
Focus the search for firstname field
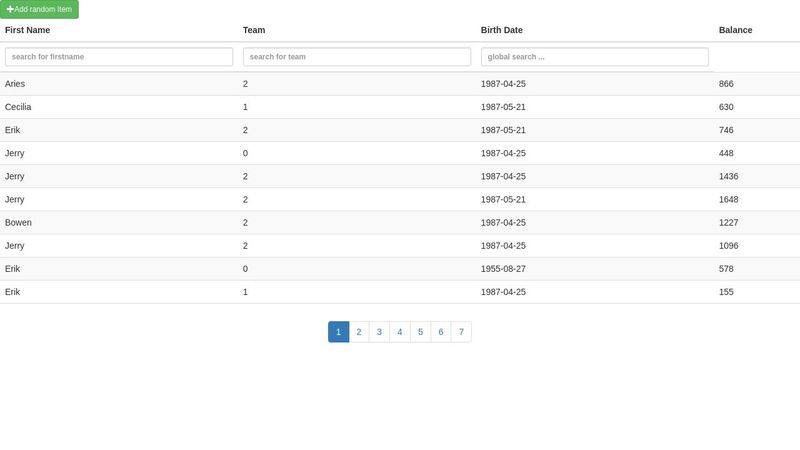click(119, 57)
